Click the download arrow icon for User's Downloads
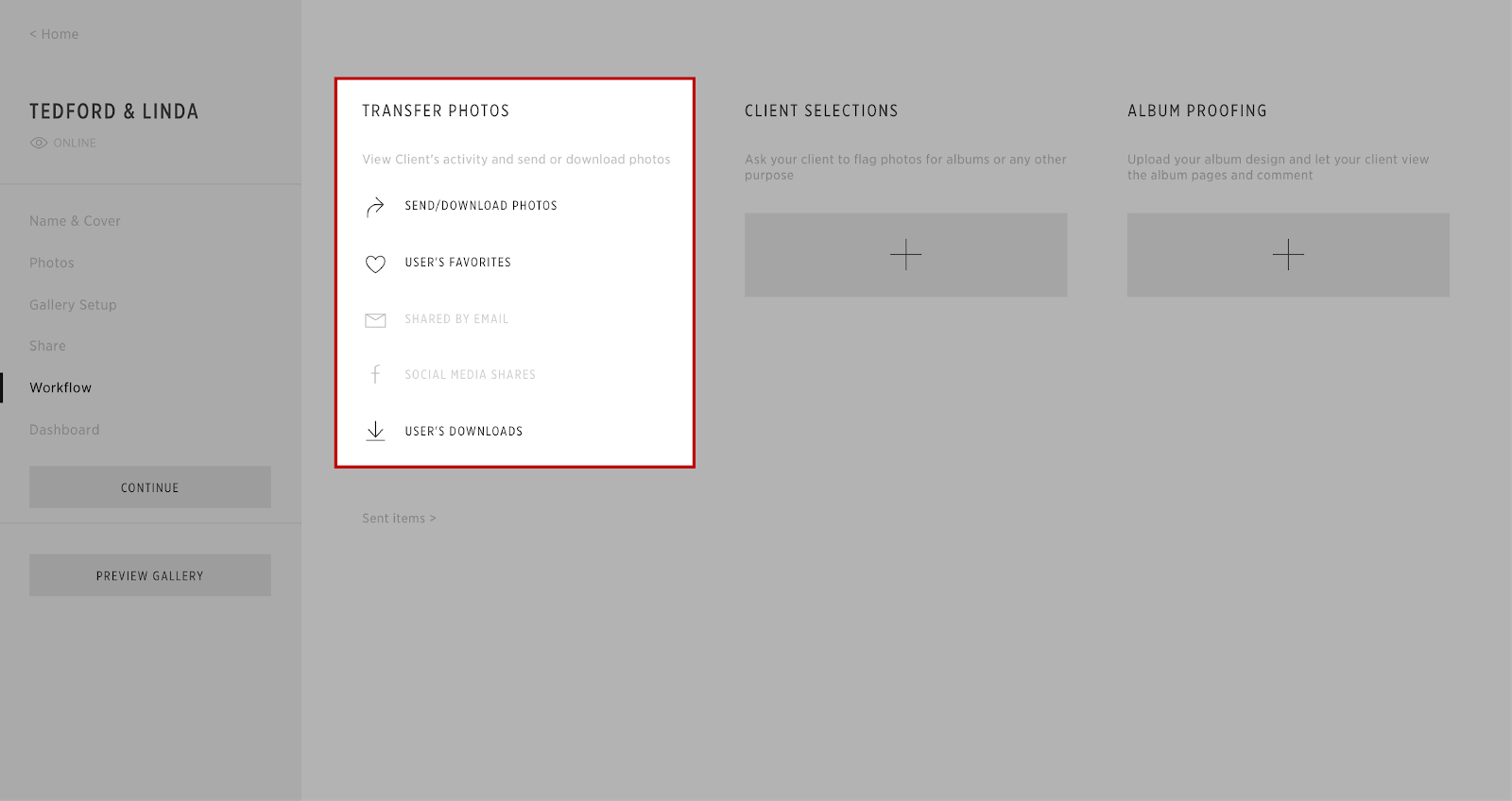The height and width of the screenshot is (801, 1512). coord(375,432)
